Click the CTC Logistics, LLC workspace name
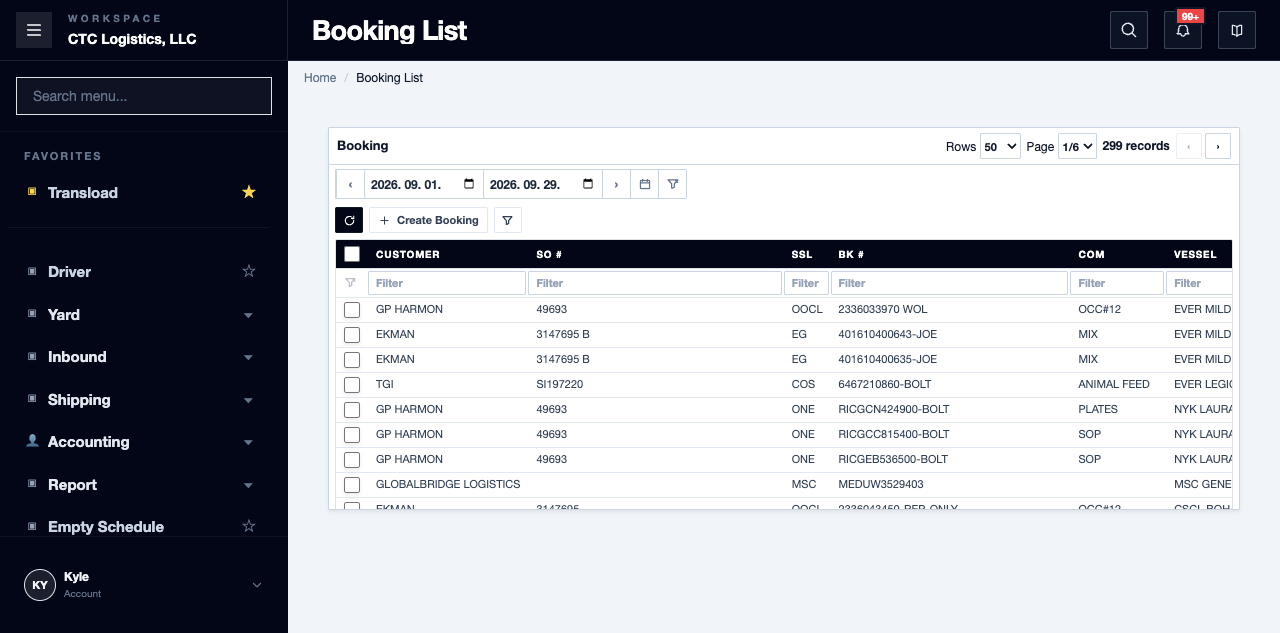The height and width of the screenshot is (633, 1280). tap(132, 39)
